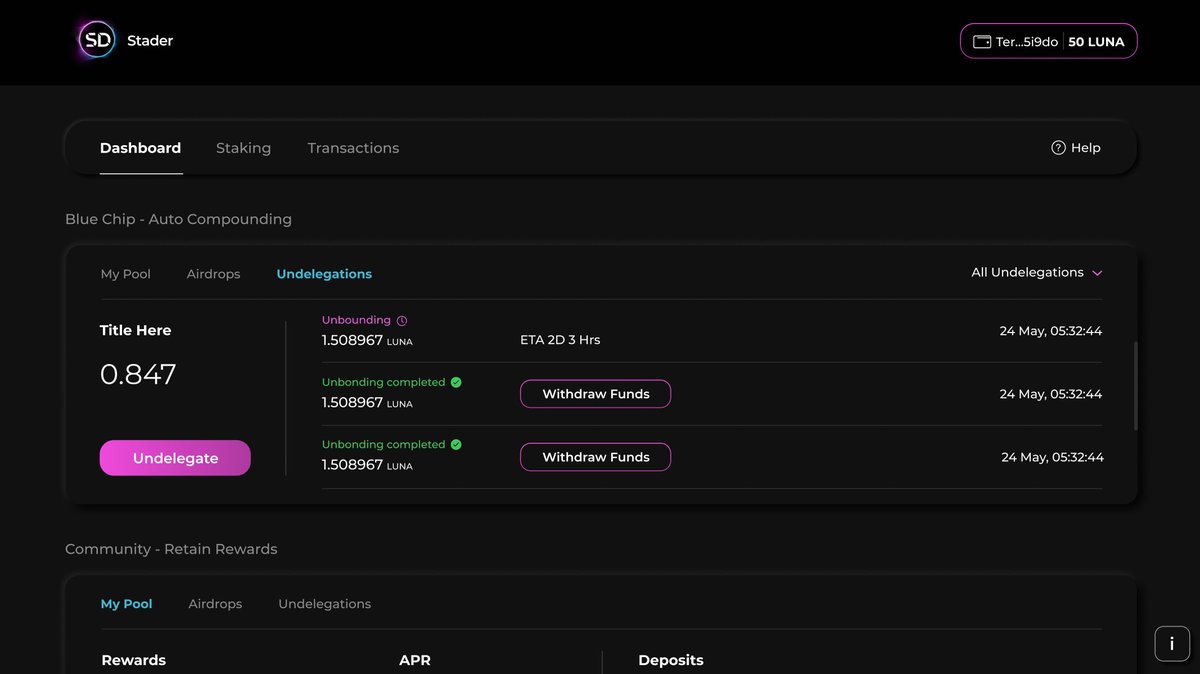The image size is (1200, 674).
Task: Open Airdrops in the Blue Chip pool
Action: click(213, 273)
